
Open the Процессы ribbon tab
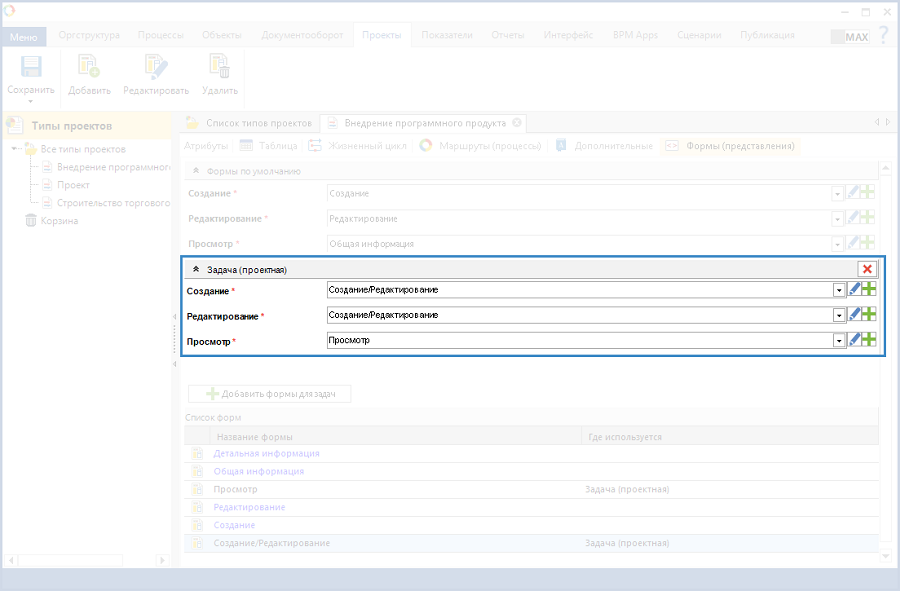coord(160,35)
